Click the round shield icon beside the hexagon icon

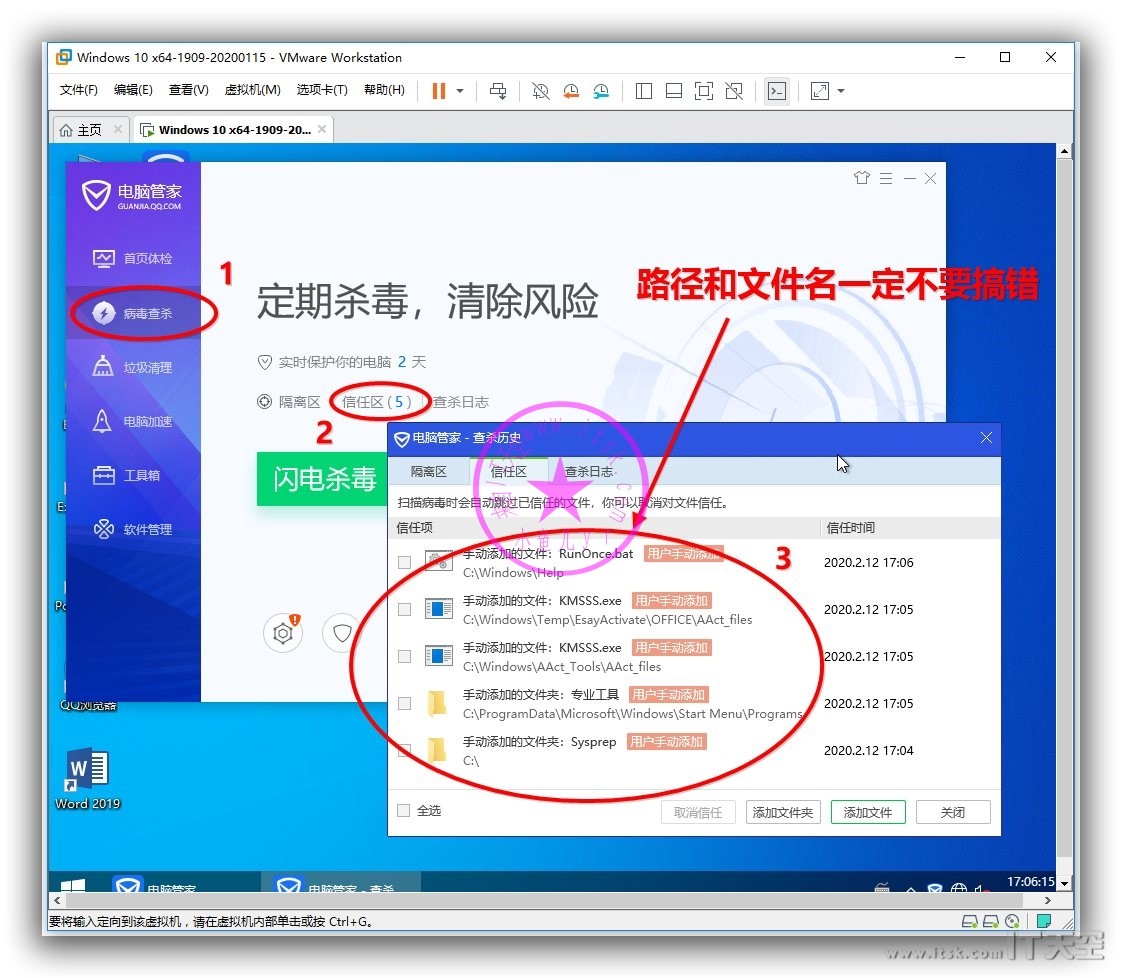342,632
